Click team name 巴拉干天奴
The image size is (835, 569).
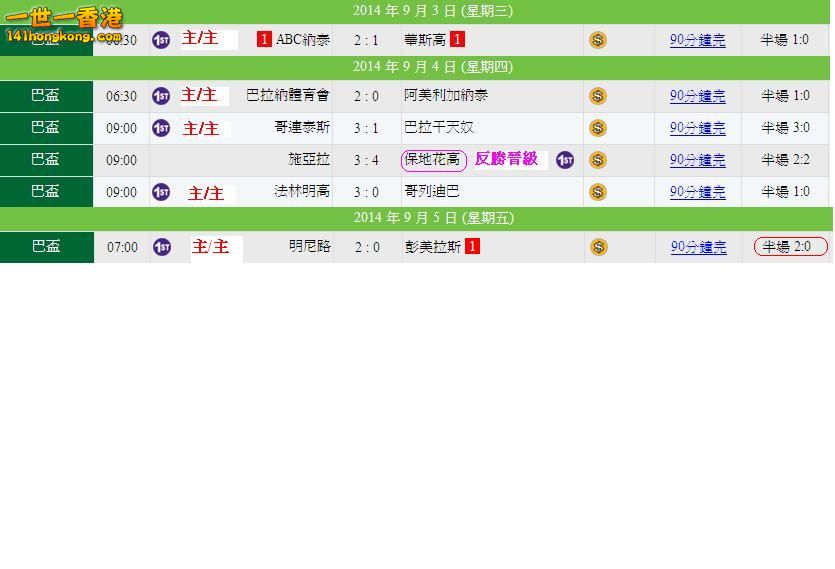[439, 128]
